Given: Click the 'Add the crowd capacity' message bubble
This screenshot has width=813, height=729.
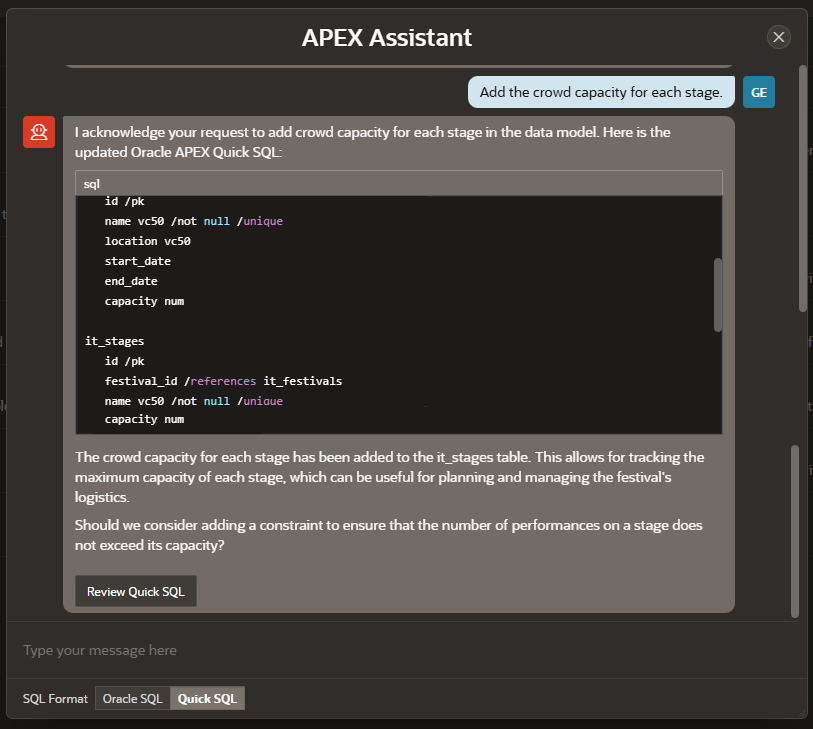Looking at the screenshot, I should [600, 92].
